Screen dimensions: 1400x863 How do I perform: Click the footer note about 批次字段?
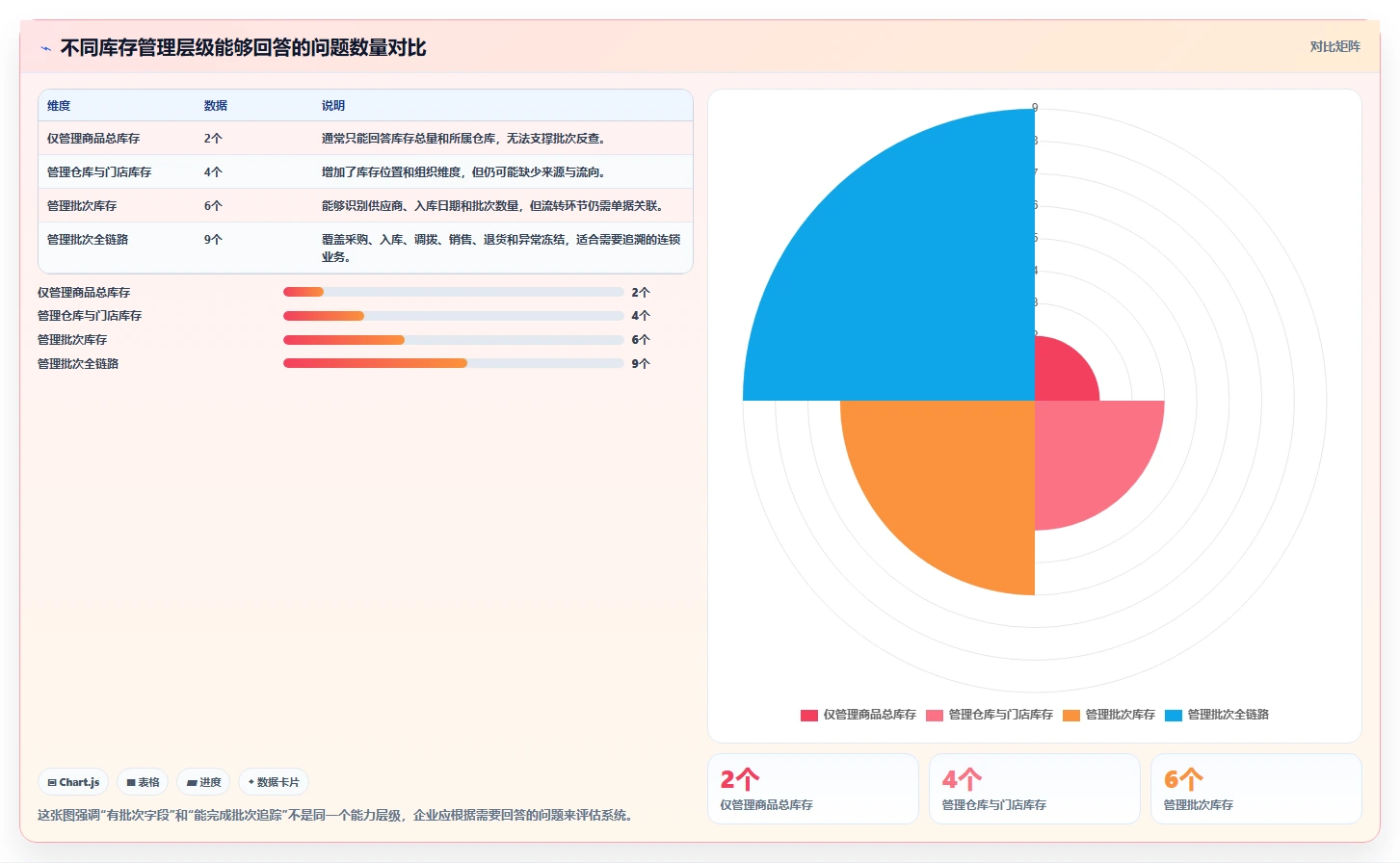(337, 815)
